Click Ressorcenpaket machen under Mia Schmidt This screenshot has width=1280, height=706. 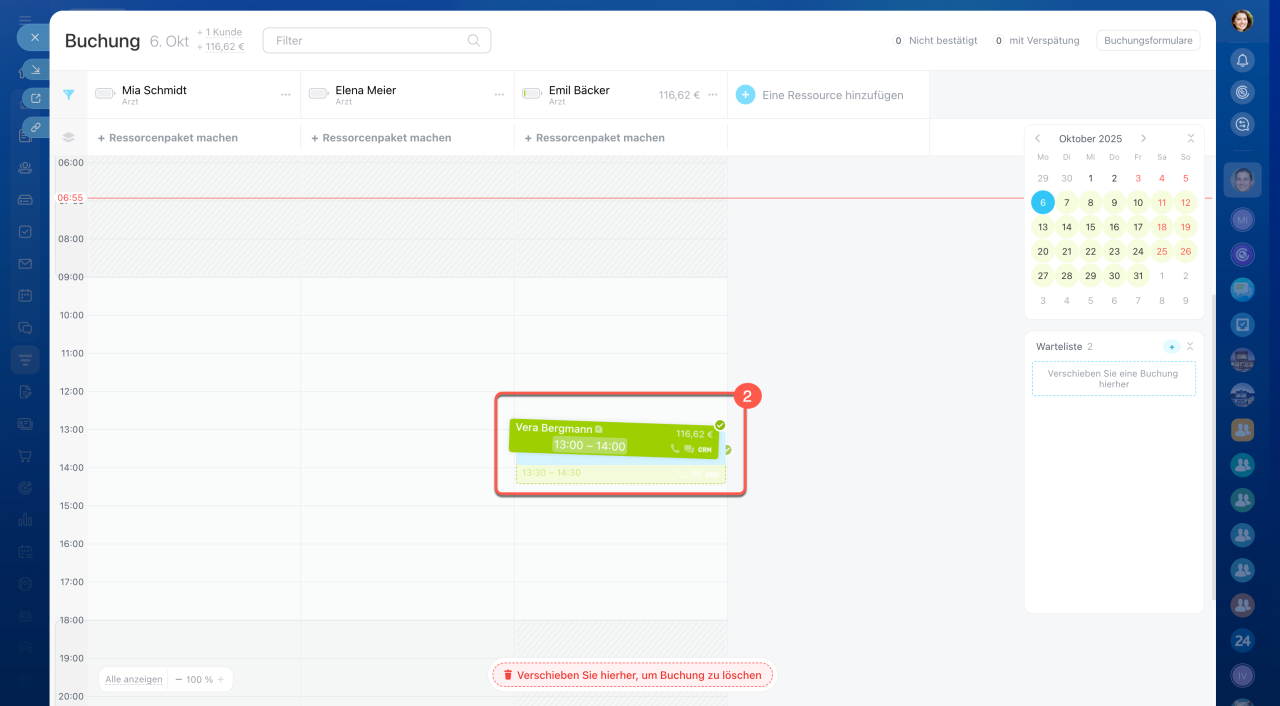point(167,138)
